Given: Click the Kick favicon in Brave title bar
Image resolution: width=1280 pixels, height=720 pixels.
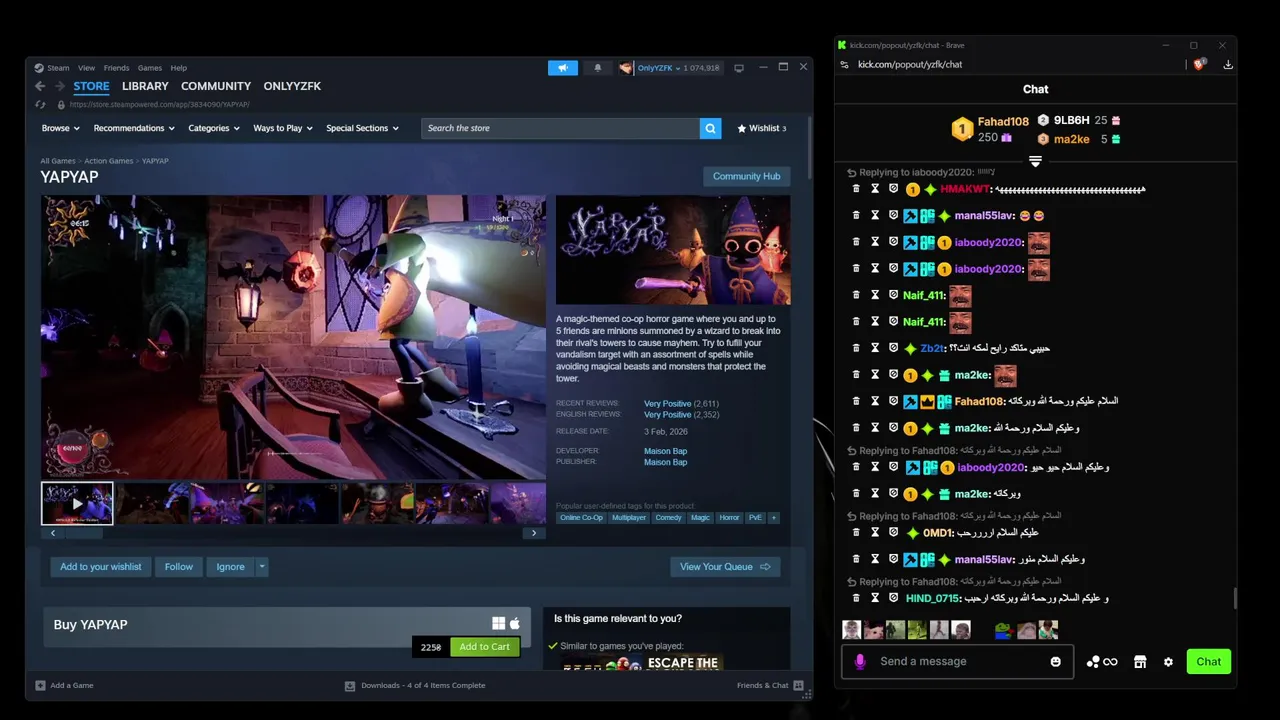Looking at the screenshot, I should click(x=842, y=45).
